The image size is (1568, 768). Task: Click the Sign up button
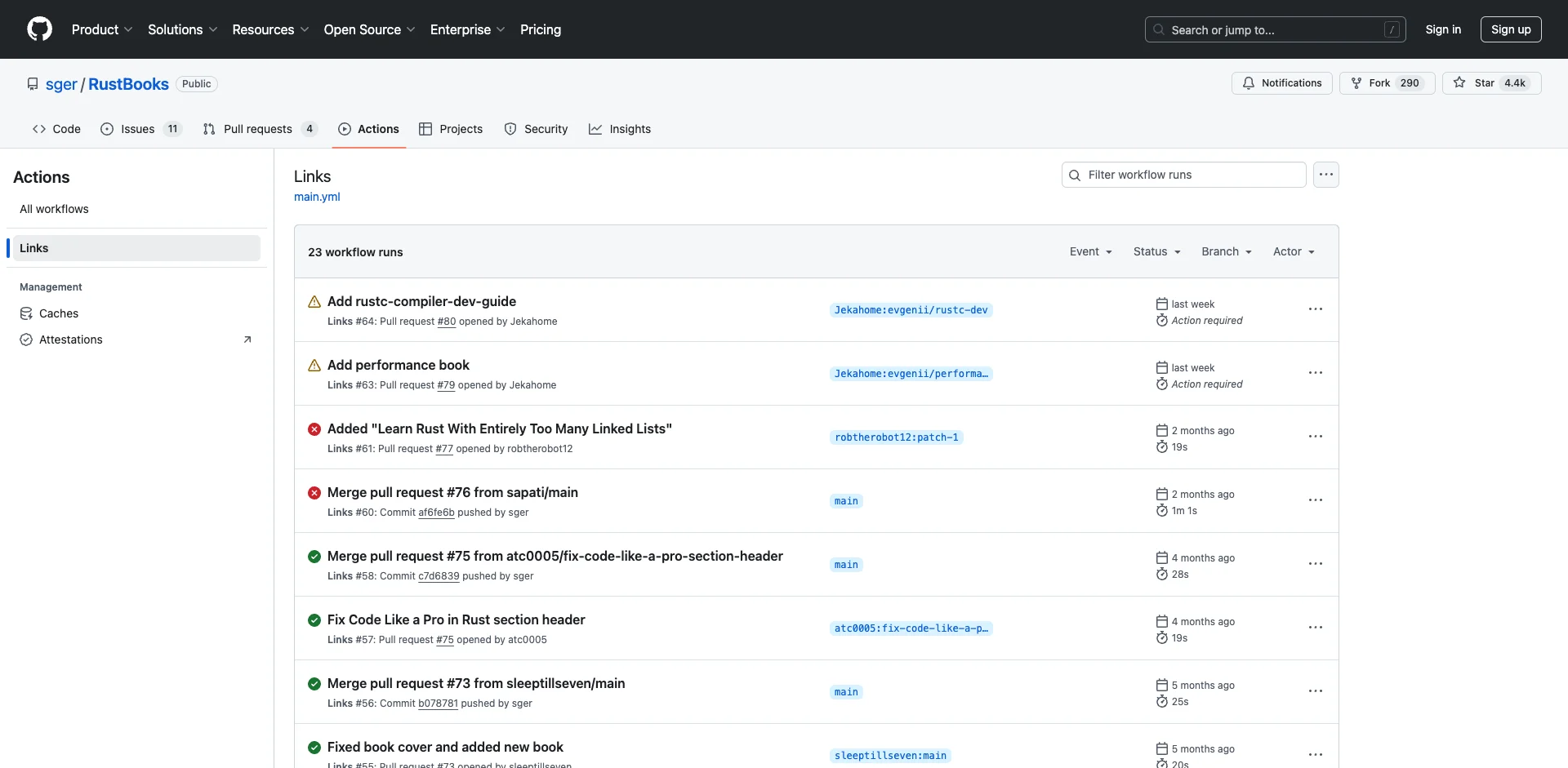coord(1511,29)
